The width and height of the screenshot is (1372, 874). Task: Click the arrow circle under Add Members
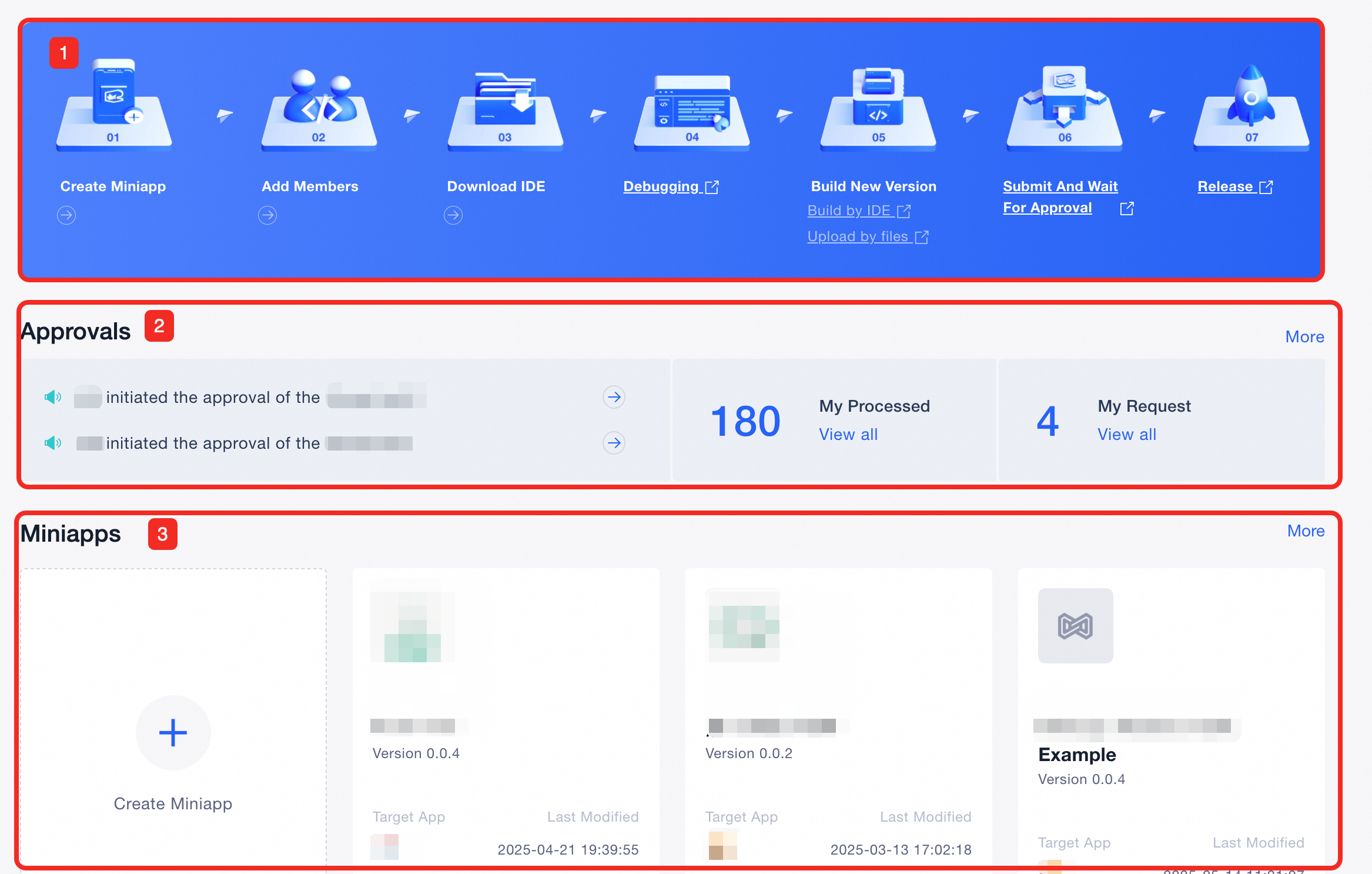267,215
